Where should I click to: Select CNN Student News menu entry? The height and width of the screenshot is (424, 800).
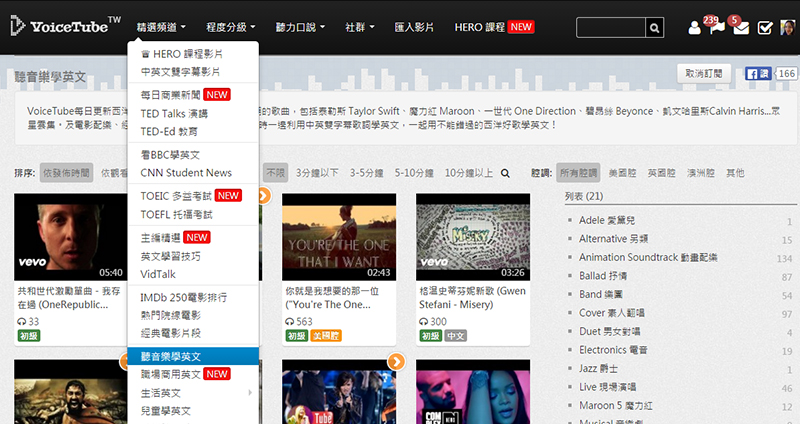(x=186, y=173)
